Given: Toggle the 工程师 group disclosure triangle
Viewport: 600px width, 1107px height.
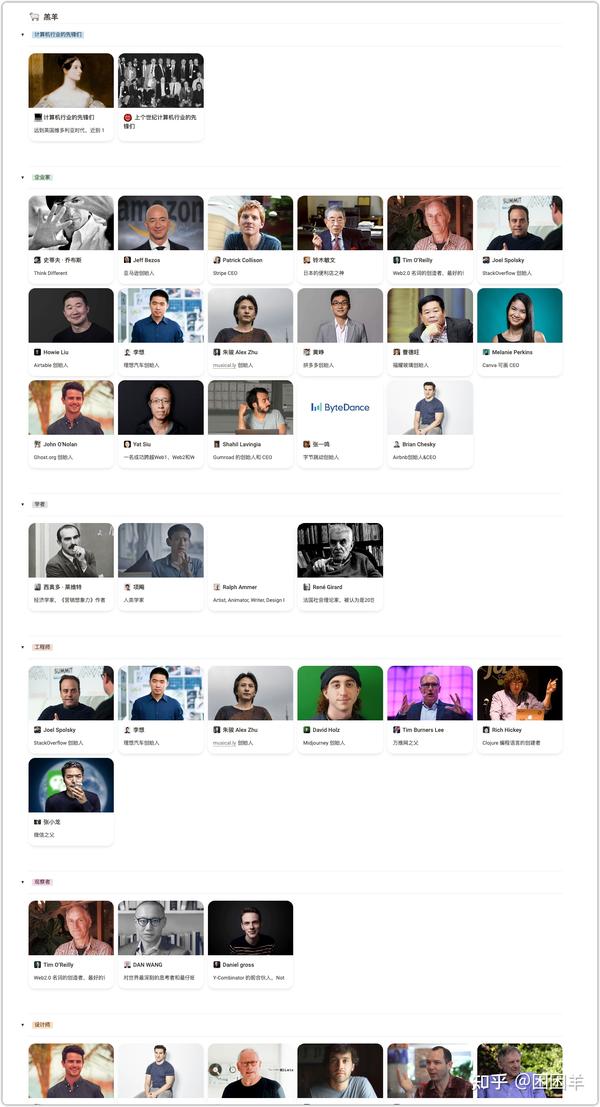Looking at the screenshot, I should pyautogui.click(x=23, y=647).
